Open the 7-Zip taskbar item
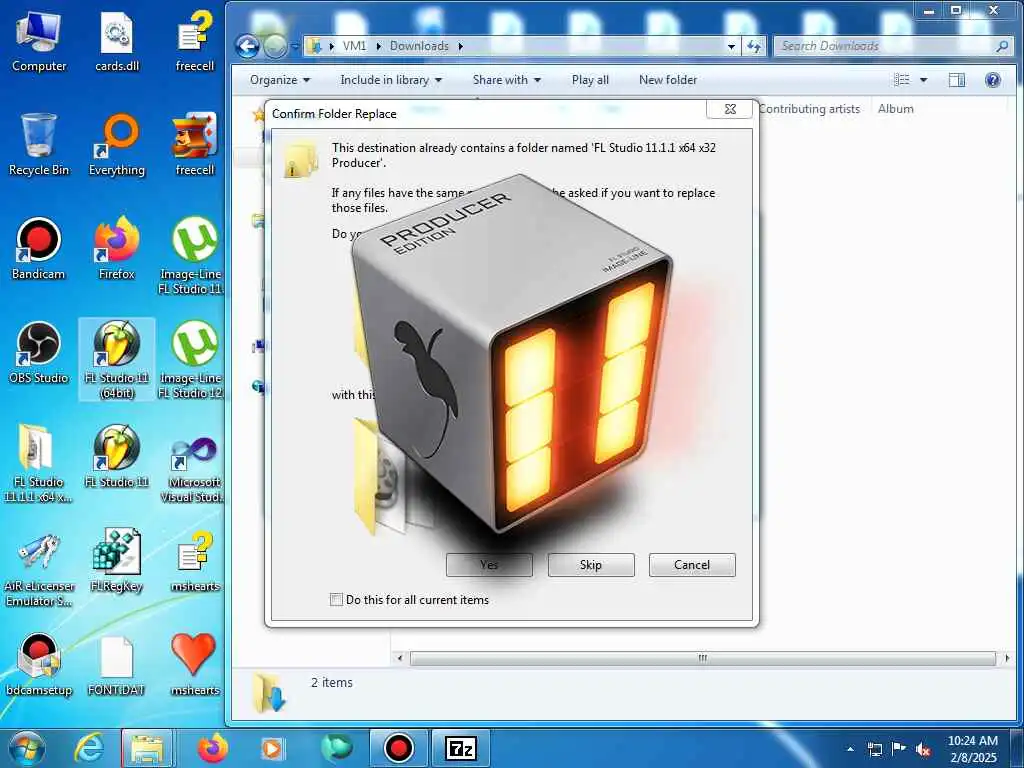This screenshot has height=768, width=1024. [x=461, y=748]
